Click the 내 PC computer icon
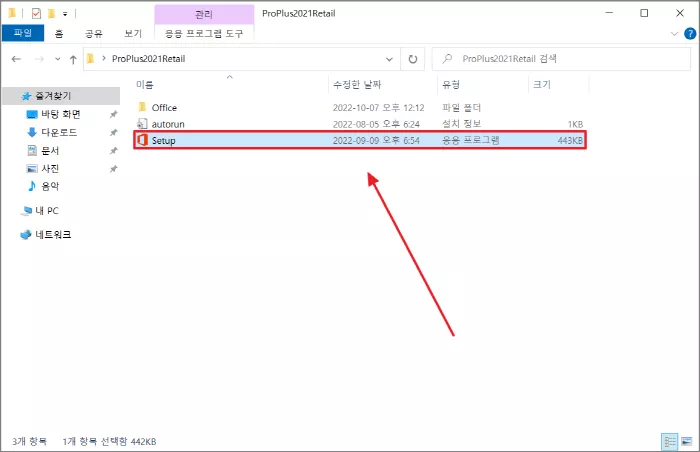Viewport: 700px width, 452px height. pyautogui.click(x=26, y=211)
